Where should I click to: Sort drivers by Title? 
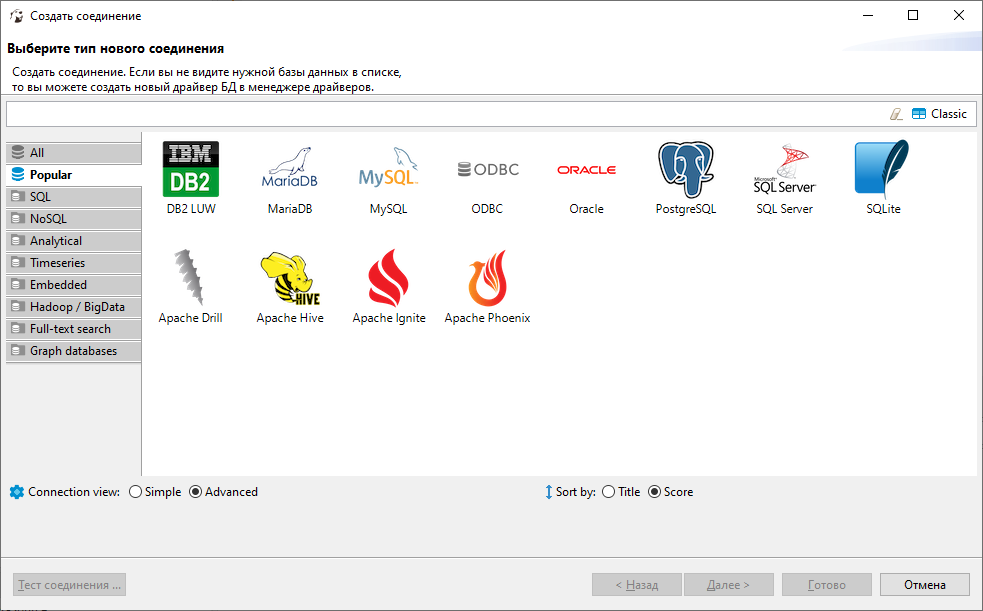pyautogui.click(x=609, y=492)
